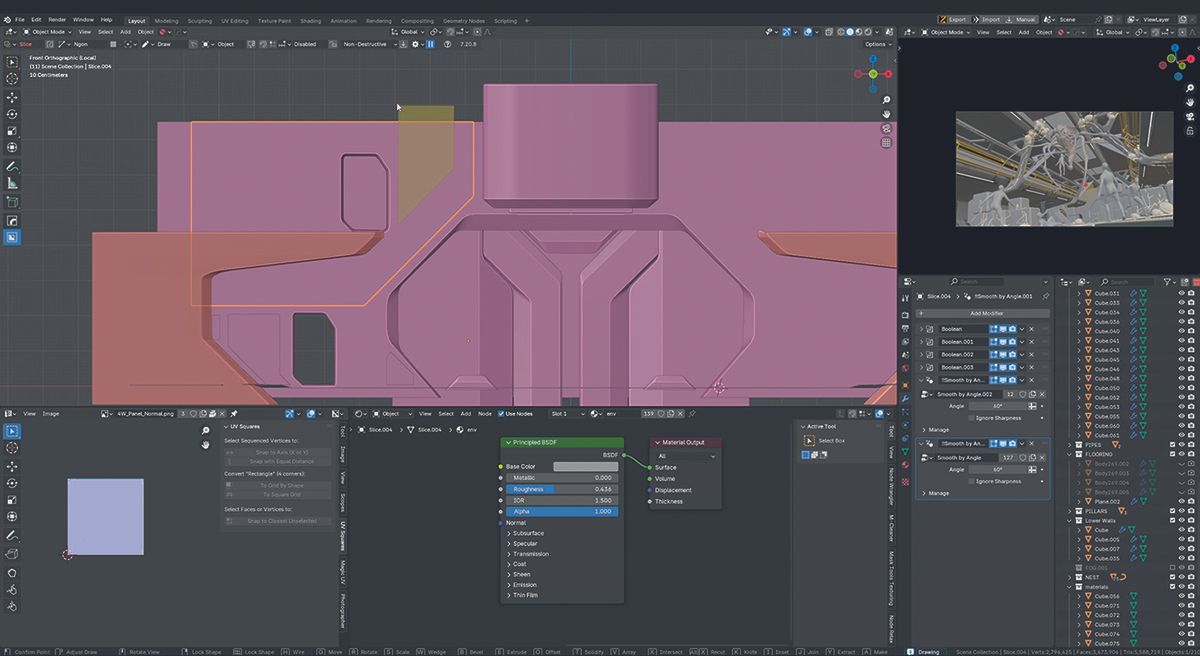Switch to the UV Editing workspace tab
The image size is (1200, 656).
(x=235, y=20)
